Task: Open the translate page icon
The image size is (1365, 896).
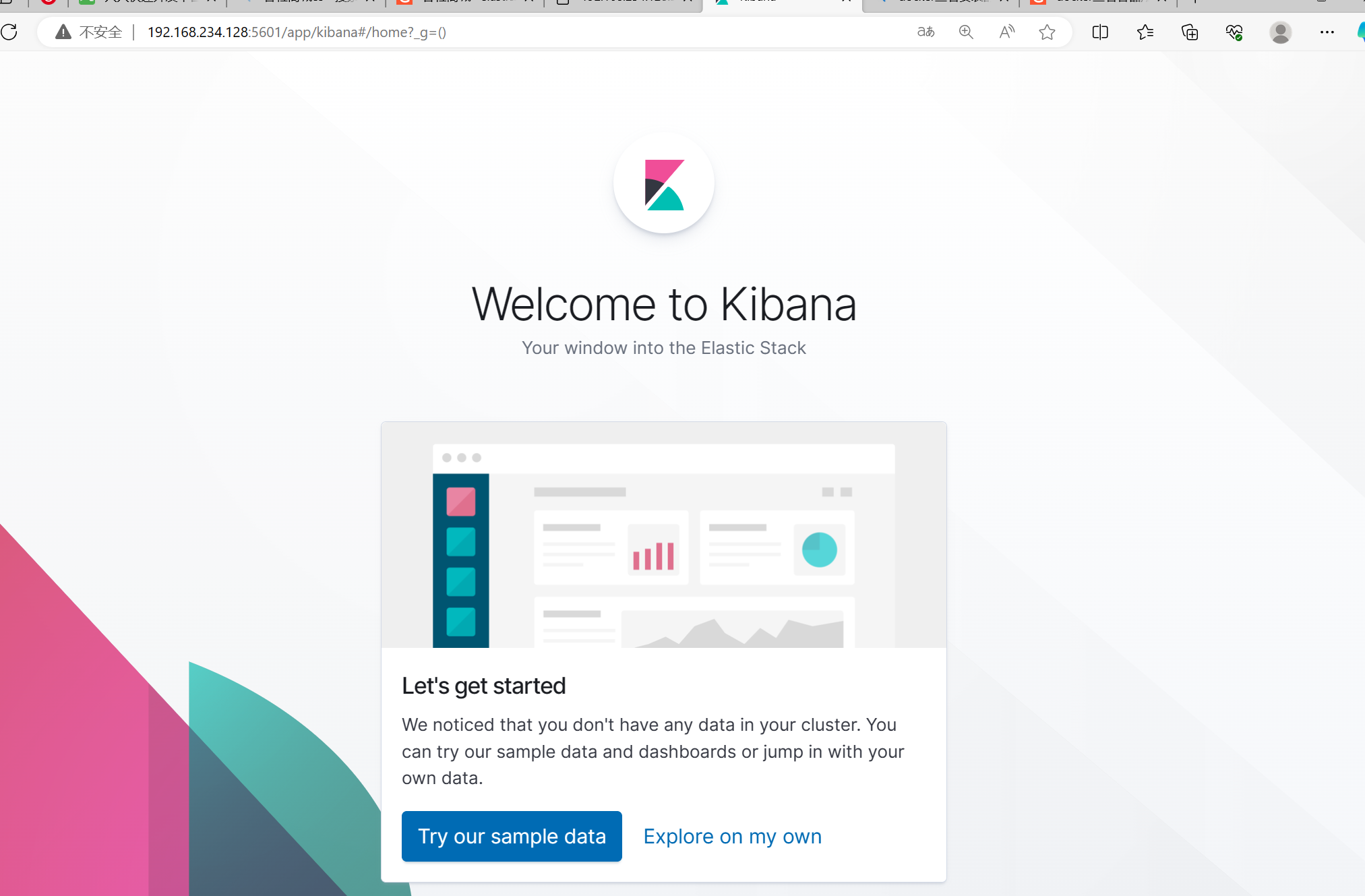Action: pyautogui.click(x=926, y=32)
